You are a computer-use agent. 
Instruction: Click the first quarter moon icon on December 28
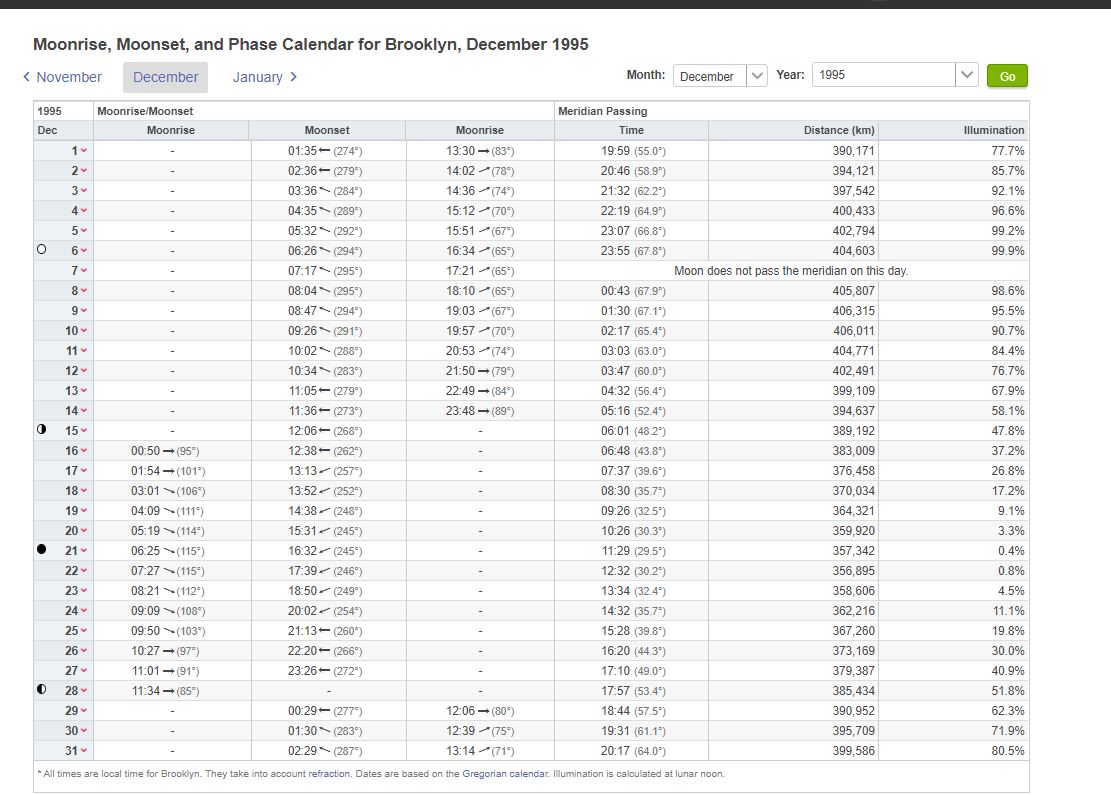point(42,689)
